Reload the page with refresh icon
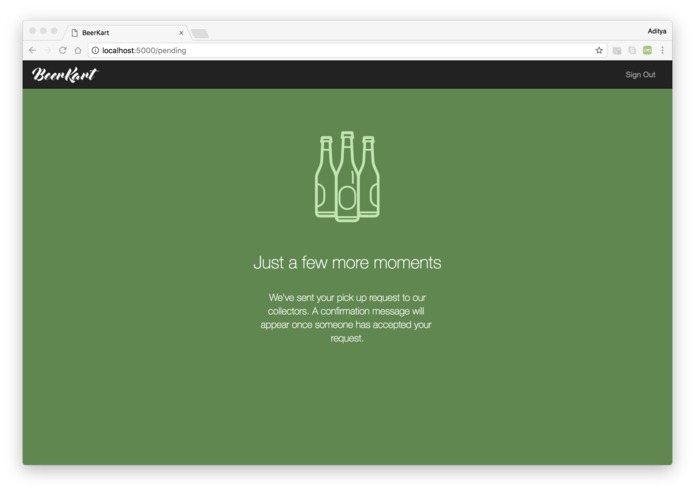 pyautogui.click(x=62, y=50)
